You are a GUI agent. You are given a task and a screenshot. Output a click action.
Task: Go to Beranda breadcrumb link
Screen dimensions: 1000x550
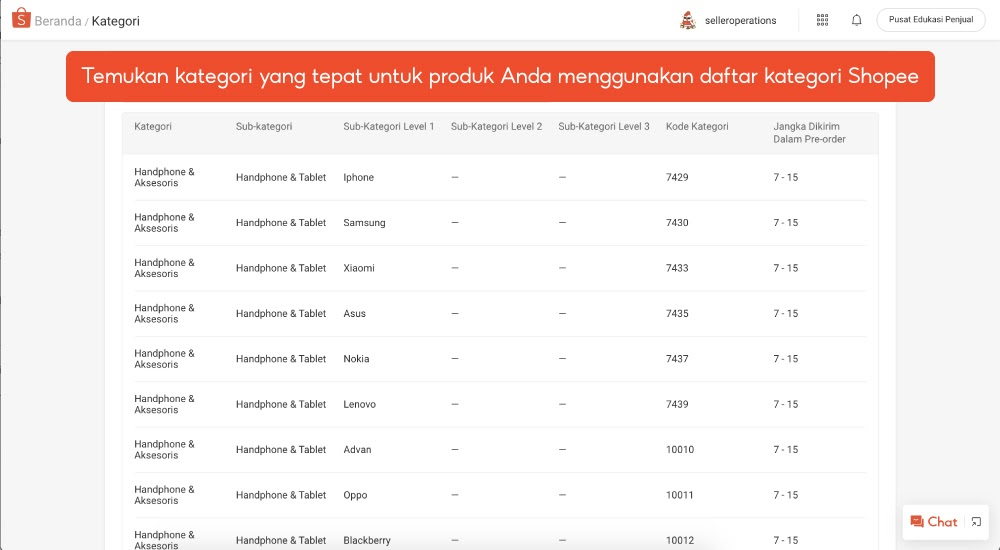pyautogui.click(x=58, y=21)
